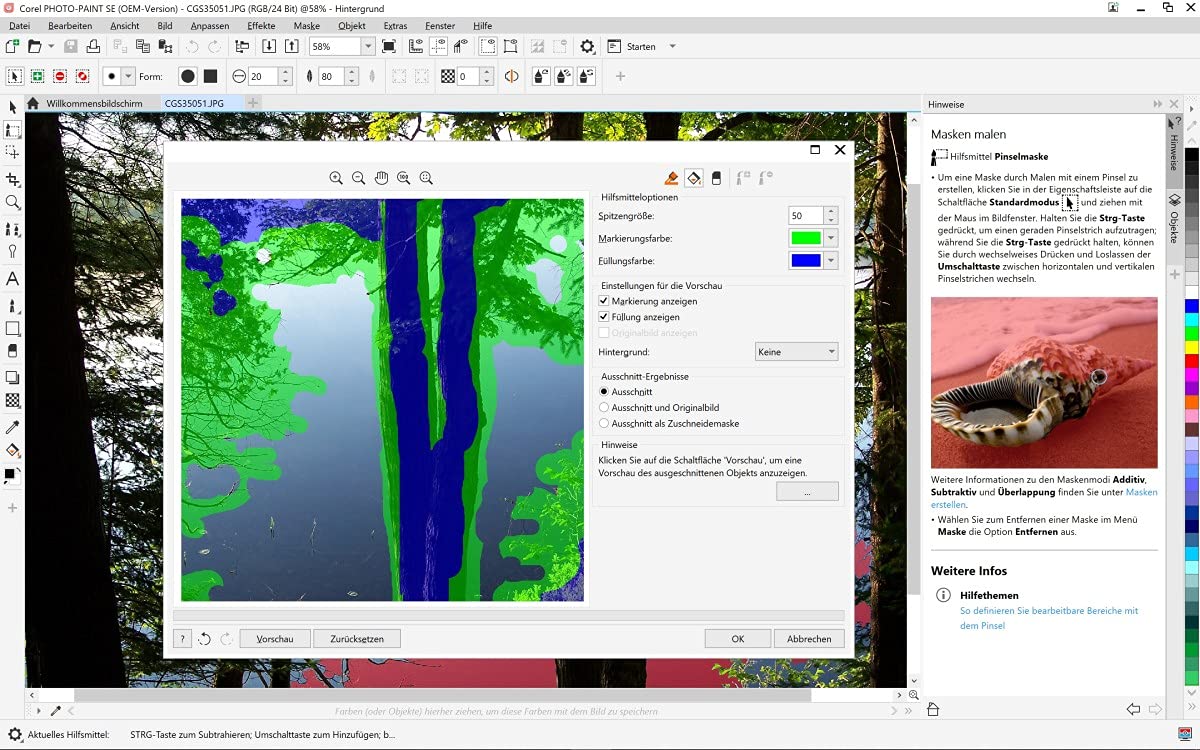
Task: Toggle Füllung anzeigen checkbox
Action: click(x=604, y=317)
